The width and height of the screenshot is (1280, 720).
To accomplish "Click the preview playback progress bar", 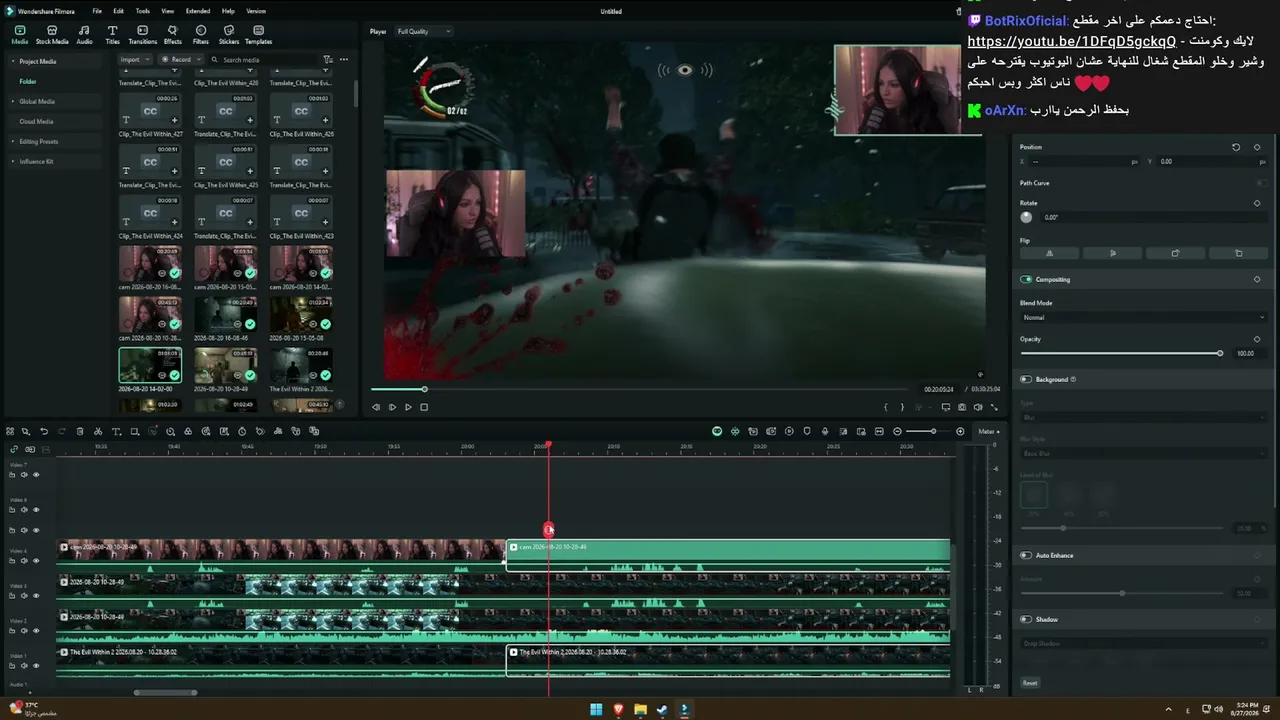I will tap(640, 389).
